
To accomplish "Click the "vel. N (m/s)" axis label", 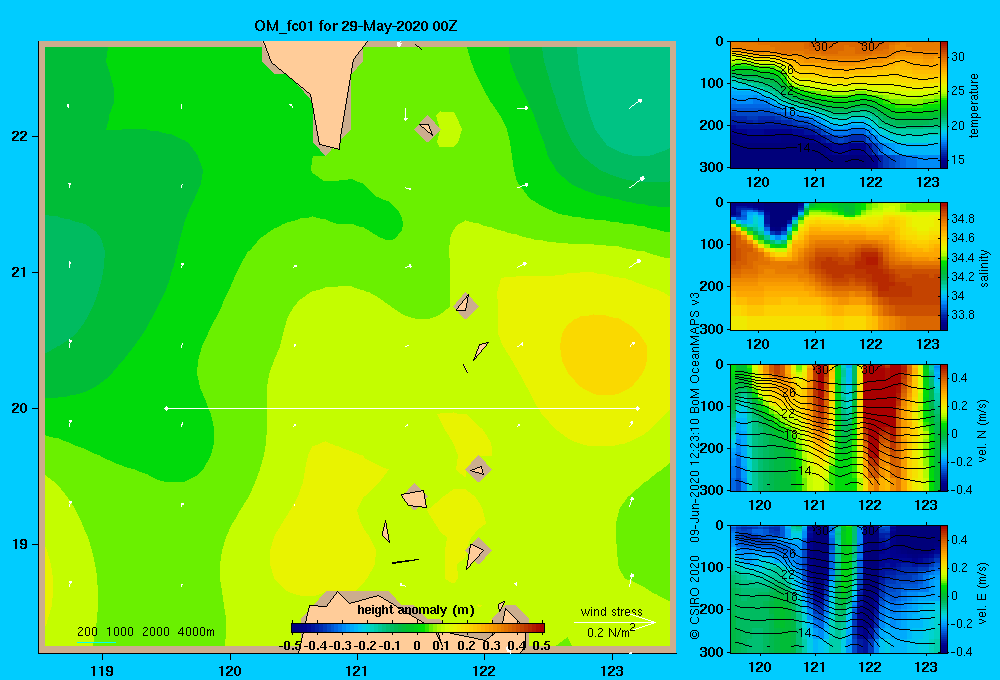I will (x=982, y=431).
